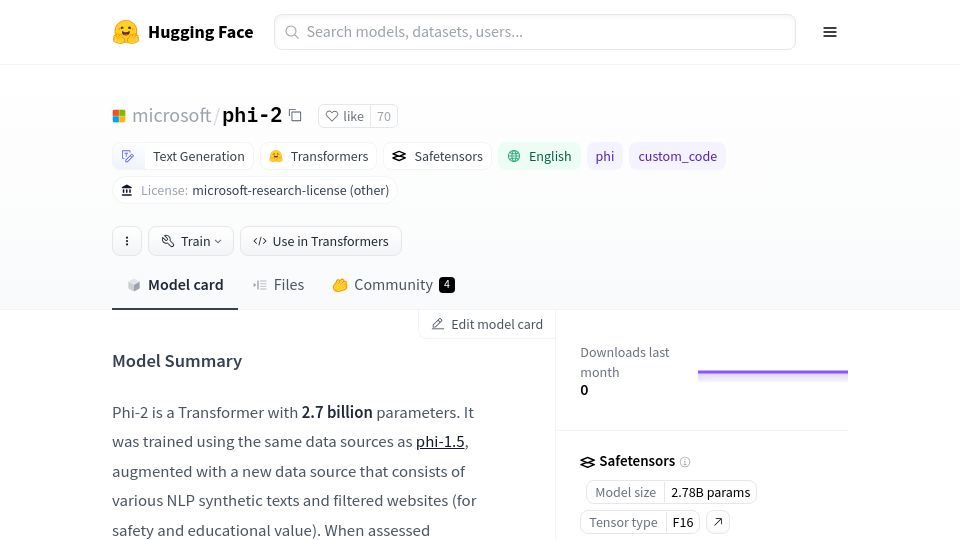The width and height of the screenshot is (960, 540).
Task: Click the microsoft-research-license tag
Action: 255,190
